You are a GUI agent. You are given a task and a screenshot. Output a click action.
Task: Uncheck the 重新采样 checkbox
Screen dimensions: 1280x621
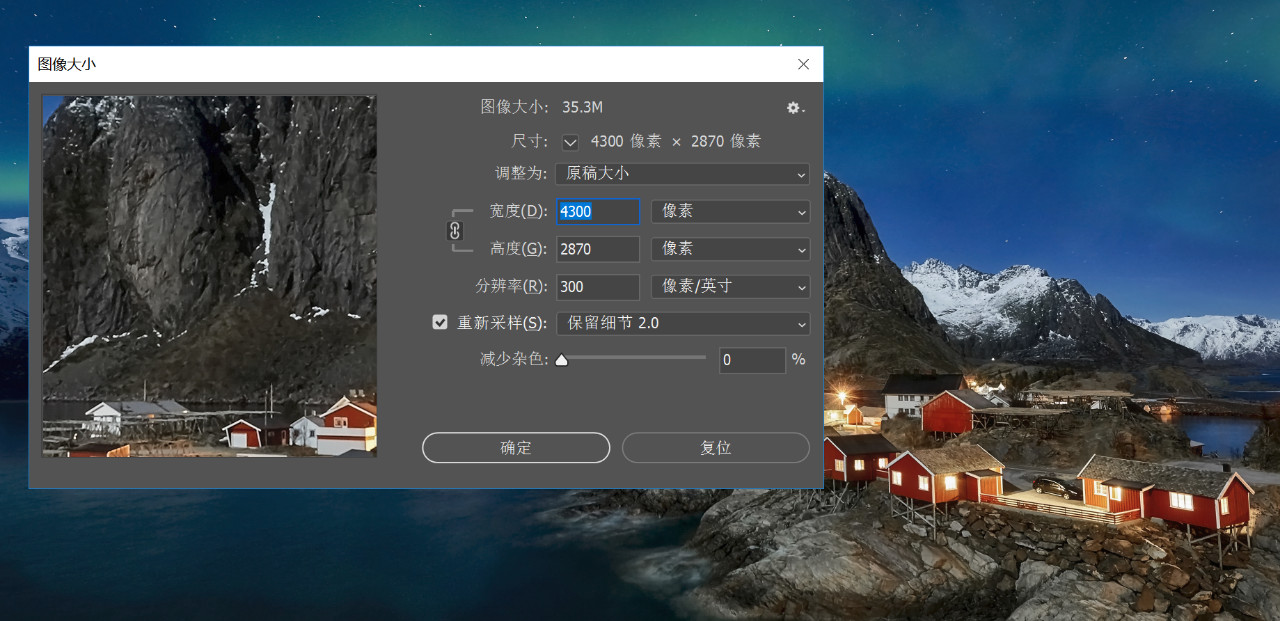[x=440, y=323]
